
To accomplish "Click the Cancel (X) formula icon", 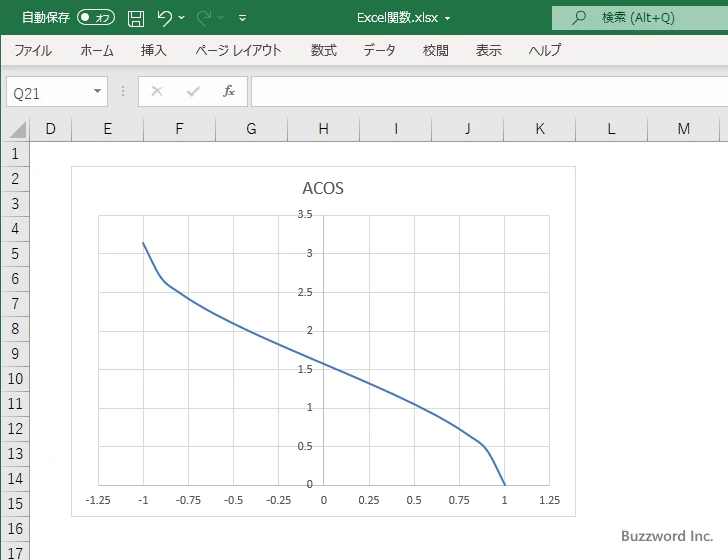I will [157, 91].
